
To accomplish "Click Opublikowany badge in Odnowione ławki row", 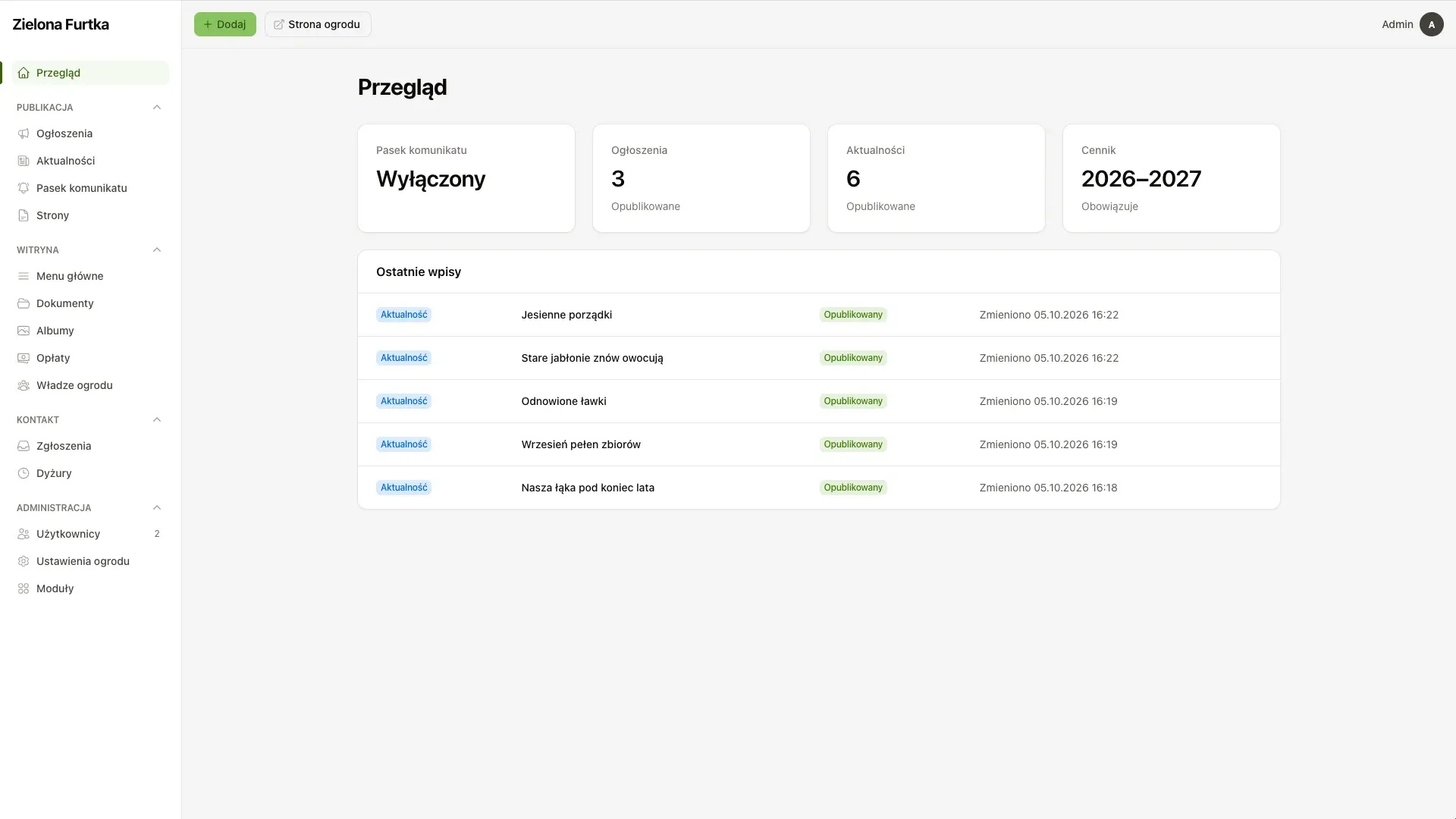I will click(x=853, y=401).
